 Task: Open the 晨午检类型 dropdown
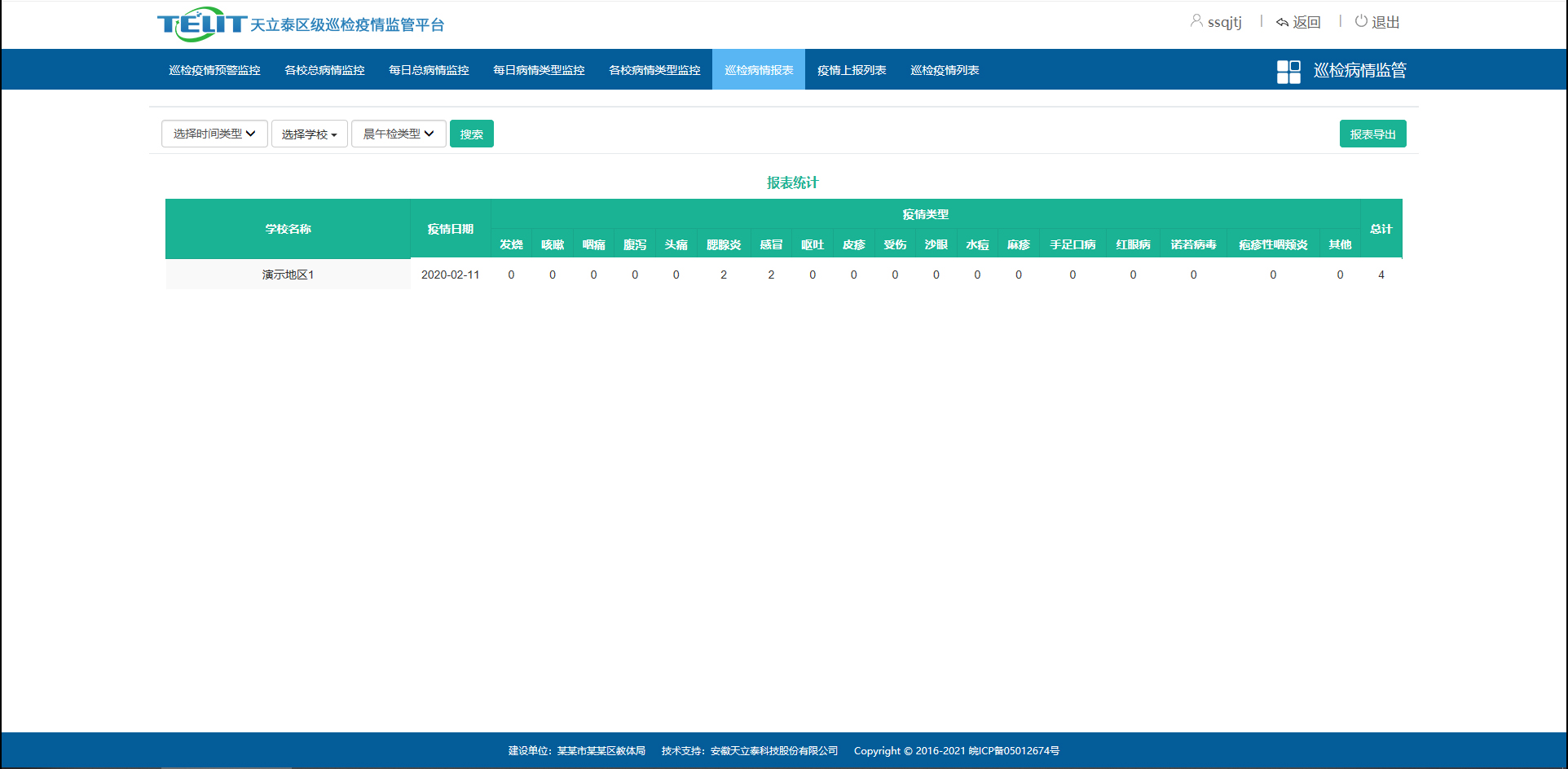[399, 134]
